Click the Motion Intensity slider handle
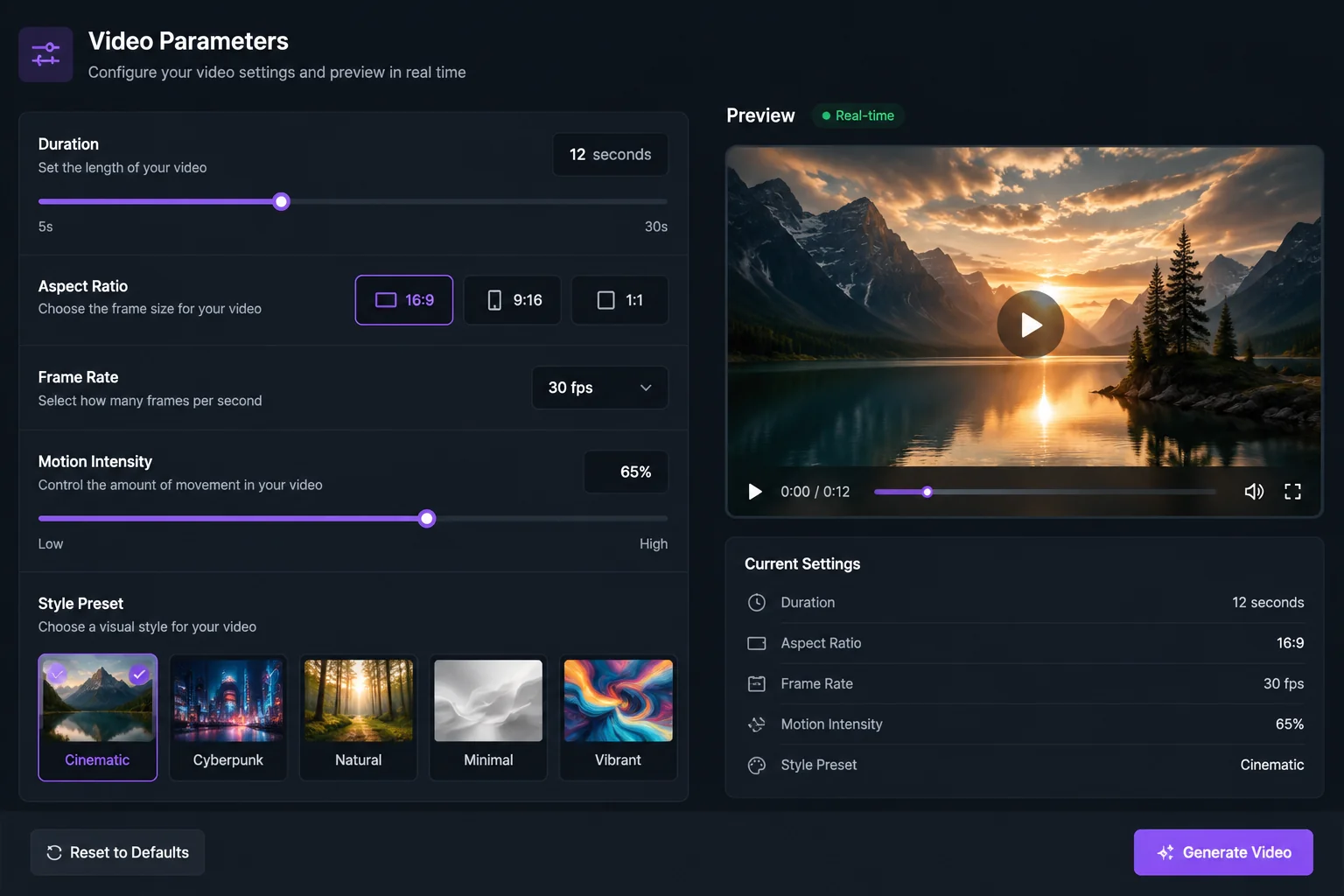 427,519
